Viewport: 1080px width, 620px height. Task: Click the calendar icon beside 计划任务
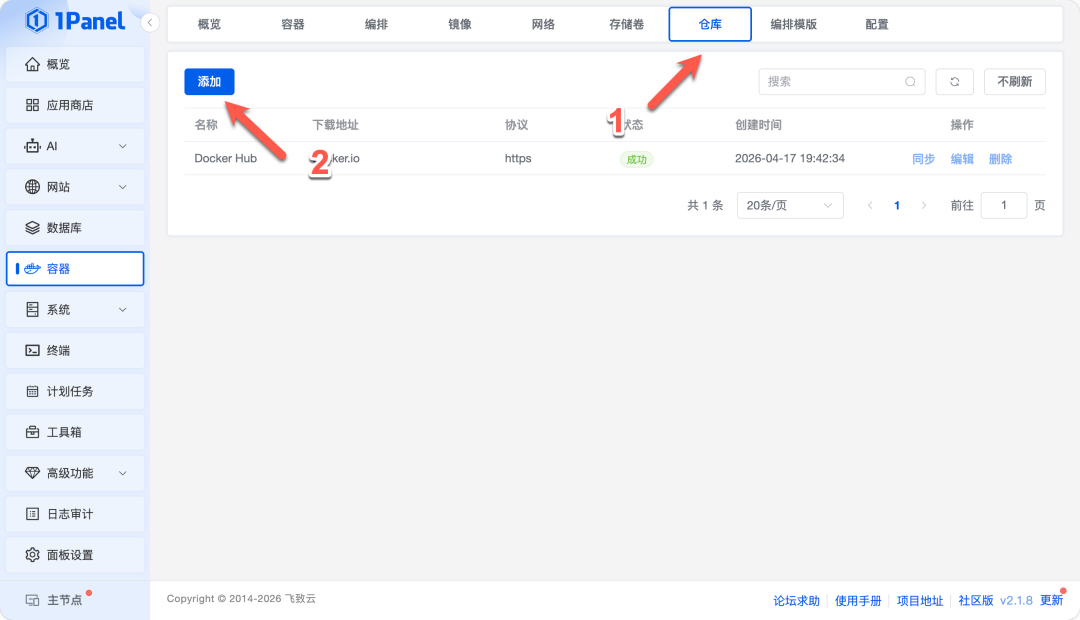tap(32, 391)
